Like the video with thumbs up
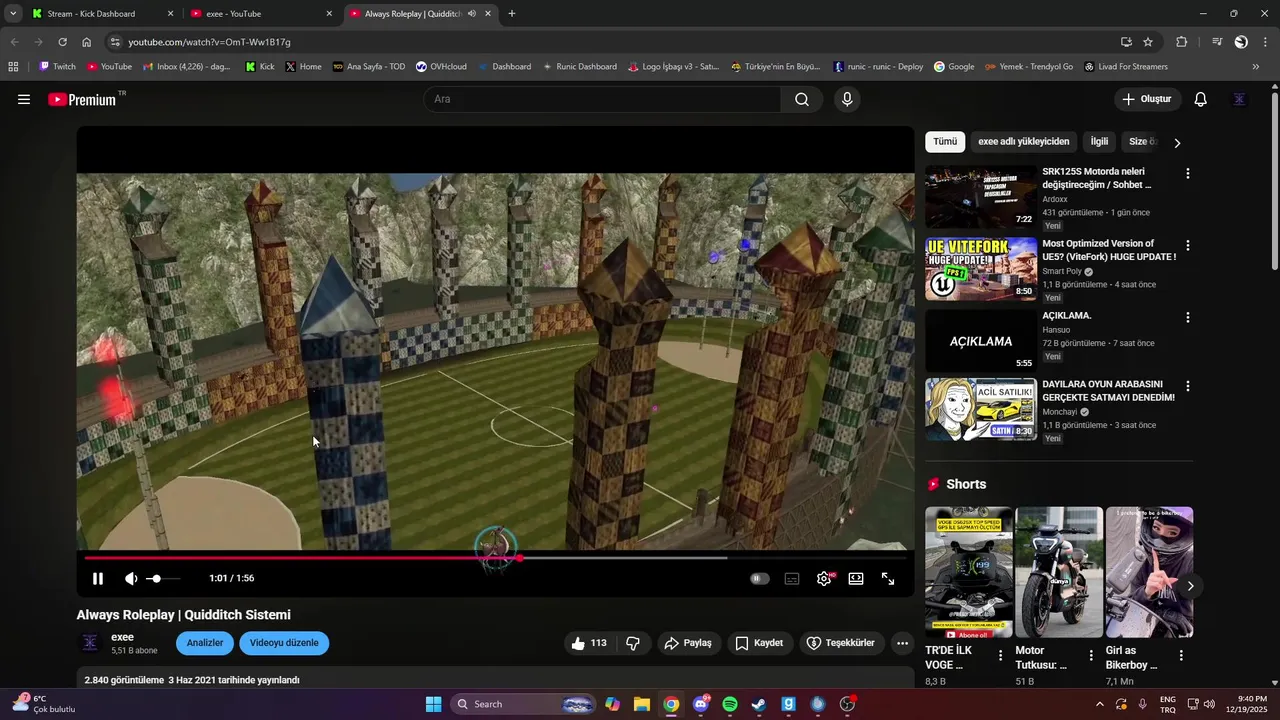This screenshot has height=720, width=1280. point(589,643)
